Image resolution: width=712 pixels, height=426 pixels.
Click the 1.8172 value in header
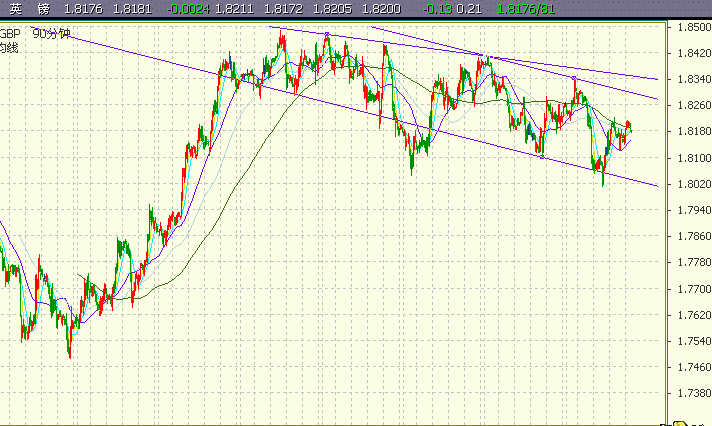click(283, 9)
